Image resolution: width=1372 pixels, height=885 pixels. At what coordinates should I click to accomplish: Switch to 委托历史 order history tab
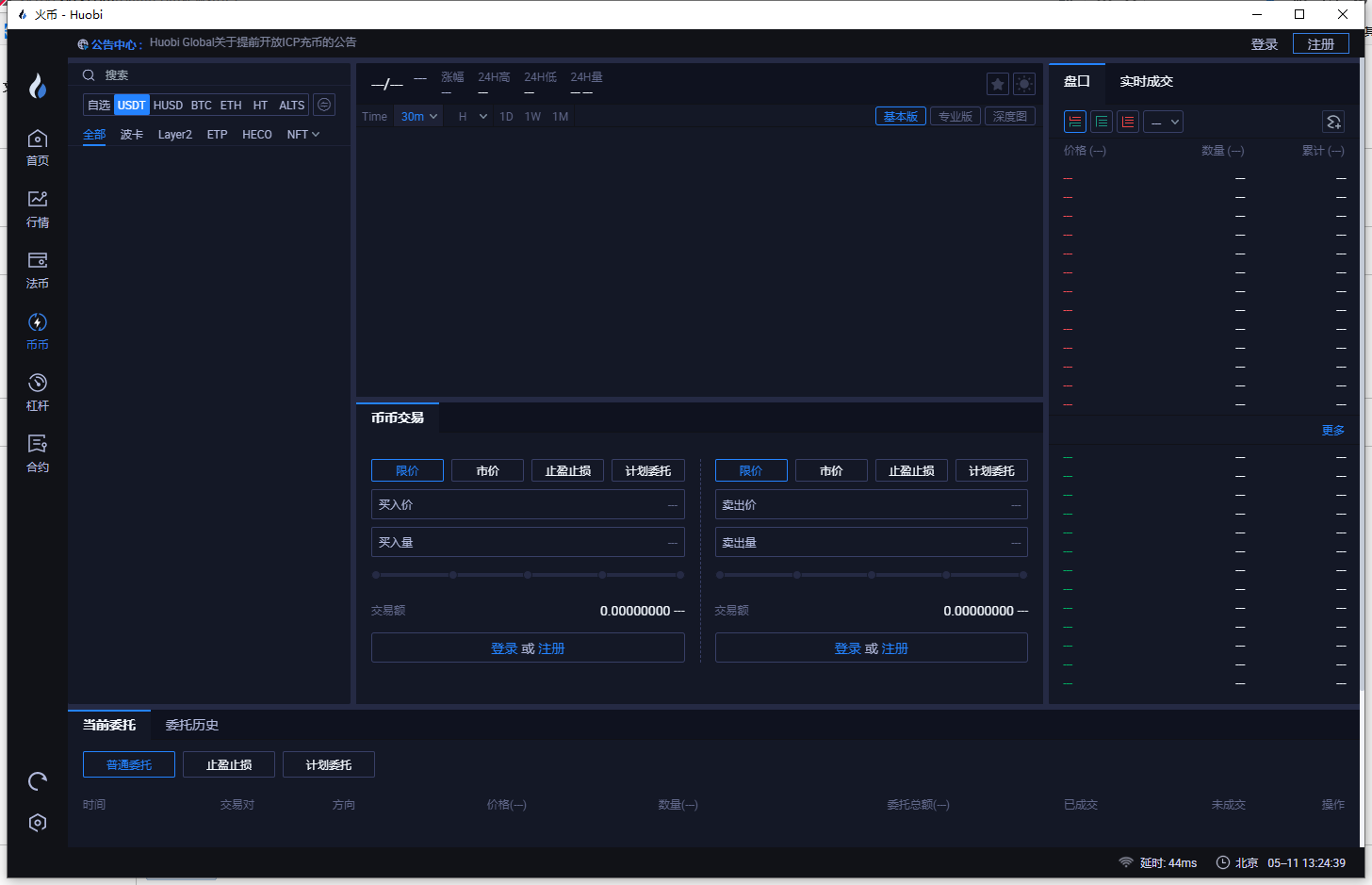click(x=192, y=725)
